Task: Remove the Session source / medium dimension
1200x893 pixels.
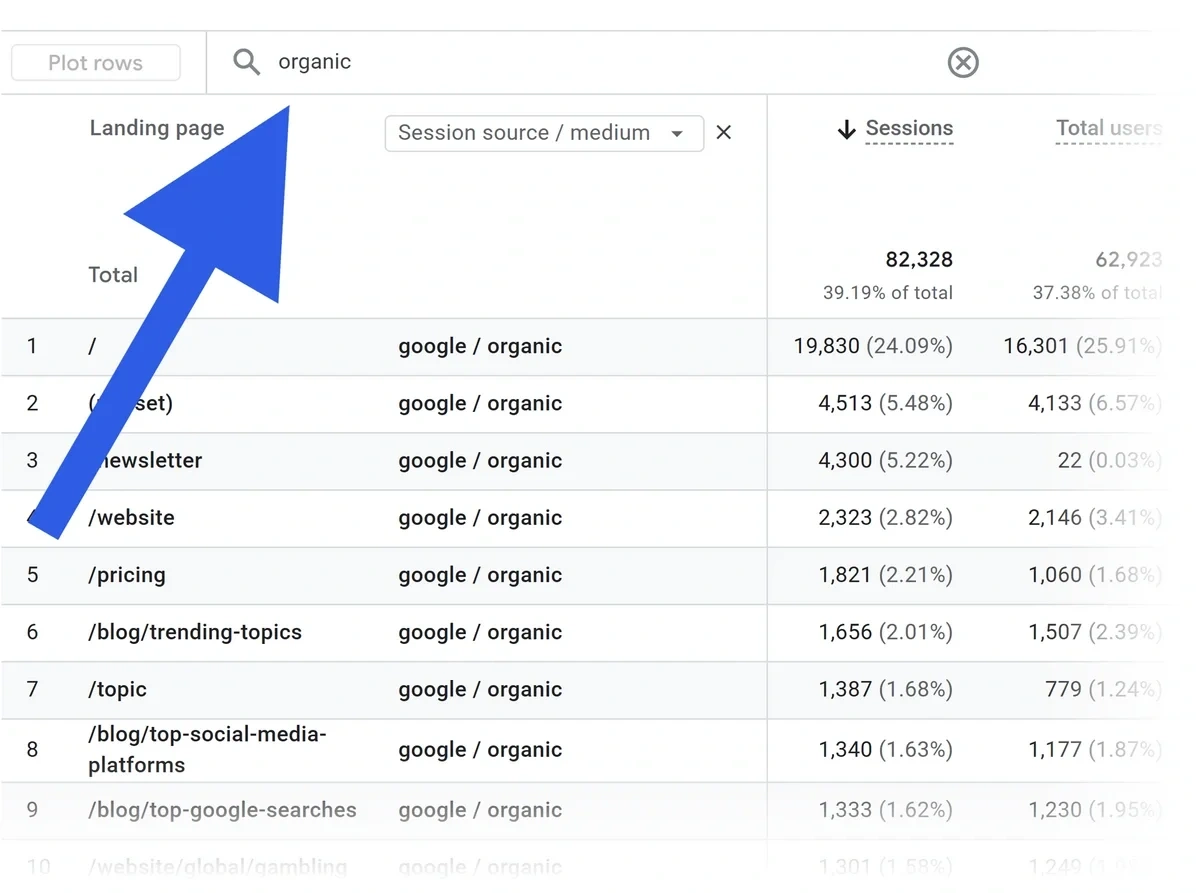Action: coord(724,132)
